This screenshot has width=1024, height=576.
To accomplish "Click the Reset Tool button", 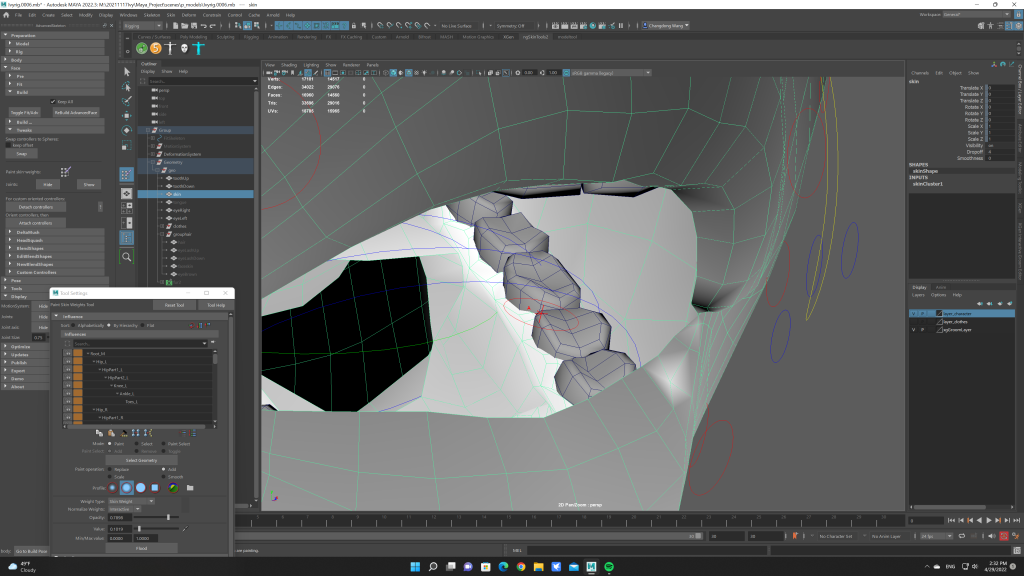I will 174,305.
